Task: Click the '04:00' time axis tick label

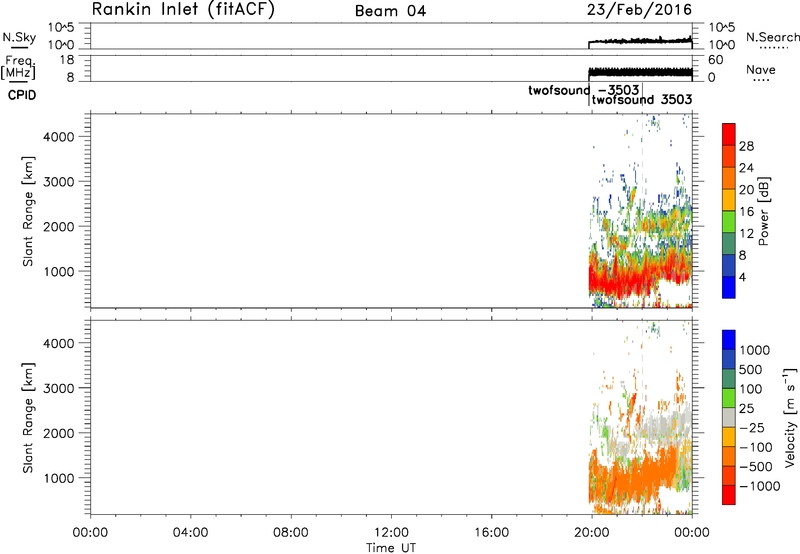Action: (190, 533)
